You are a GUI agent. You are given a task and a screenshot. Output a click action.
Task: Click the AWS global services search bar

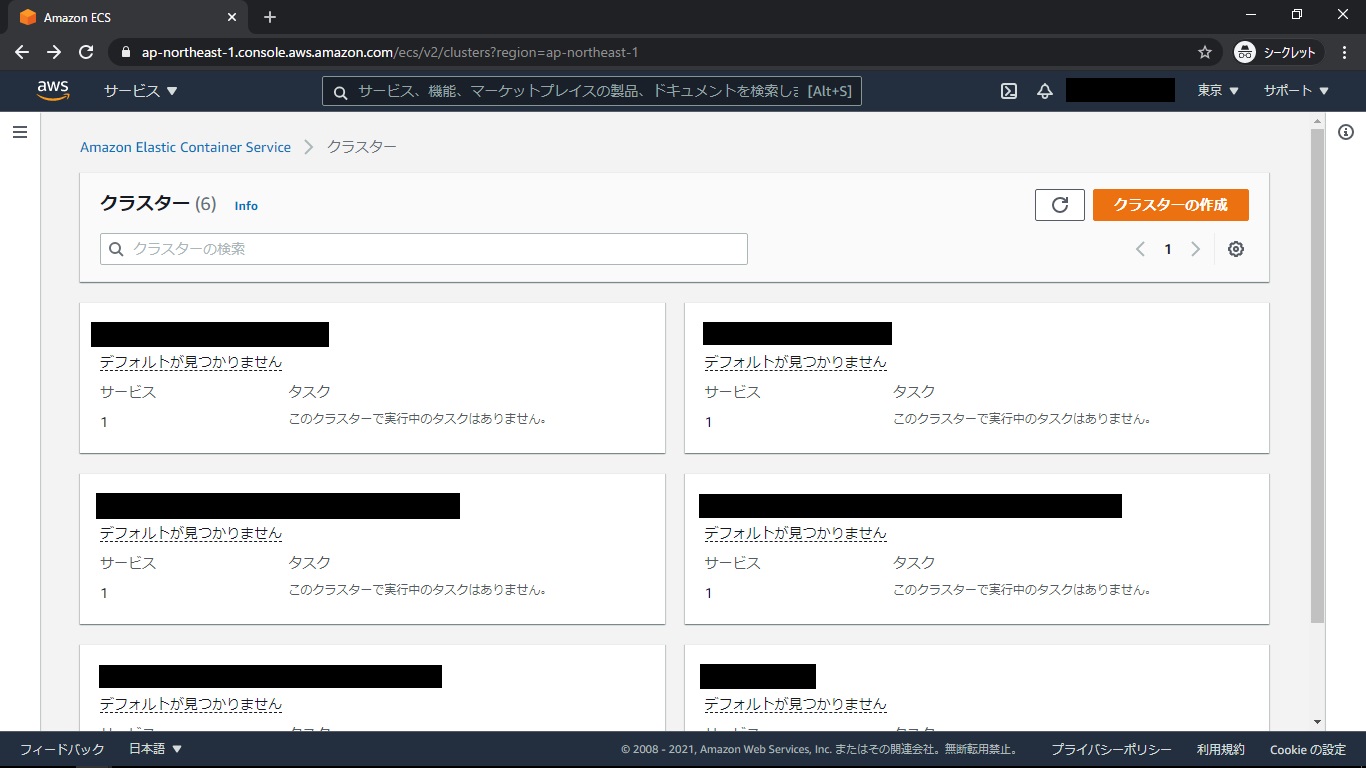590,91
